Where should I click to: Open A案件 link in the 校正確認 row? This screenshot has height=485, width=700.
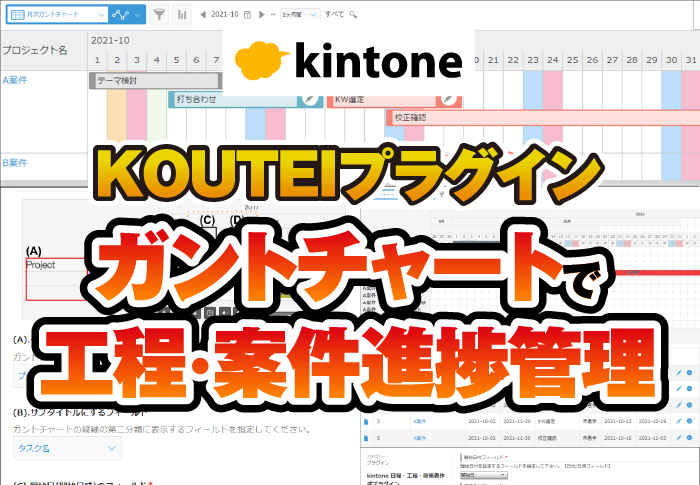419,438
